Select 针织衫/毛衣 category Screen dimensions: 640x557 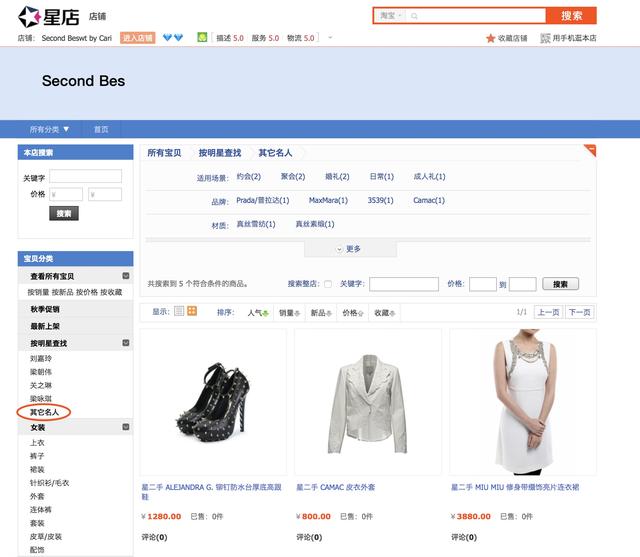(x=49, y=483)
